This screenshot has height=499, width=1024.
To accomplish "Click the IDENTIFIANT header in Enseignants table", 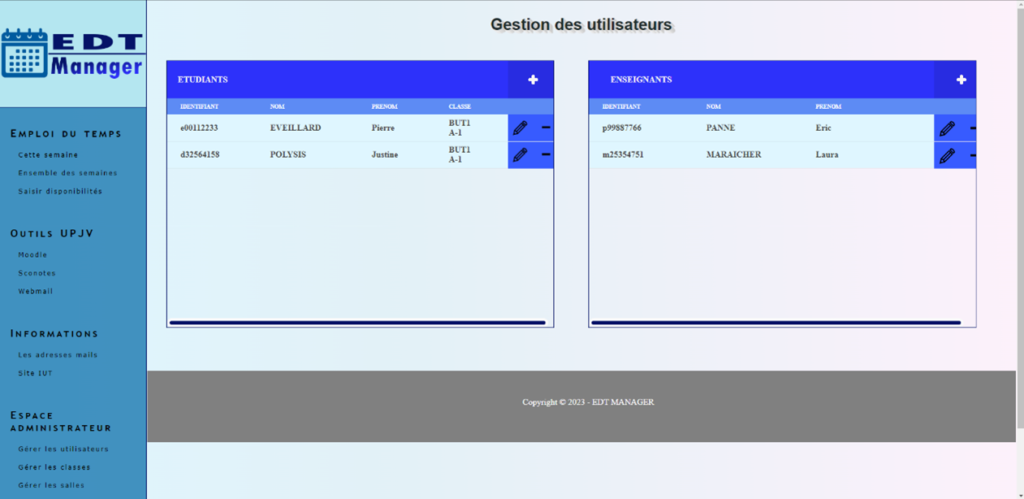I will coord(621,106).
